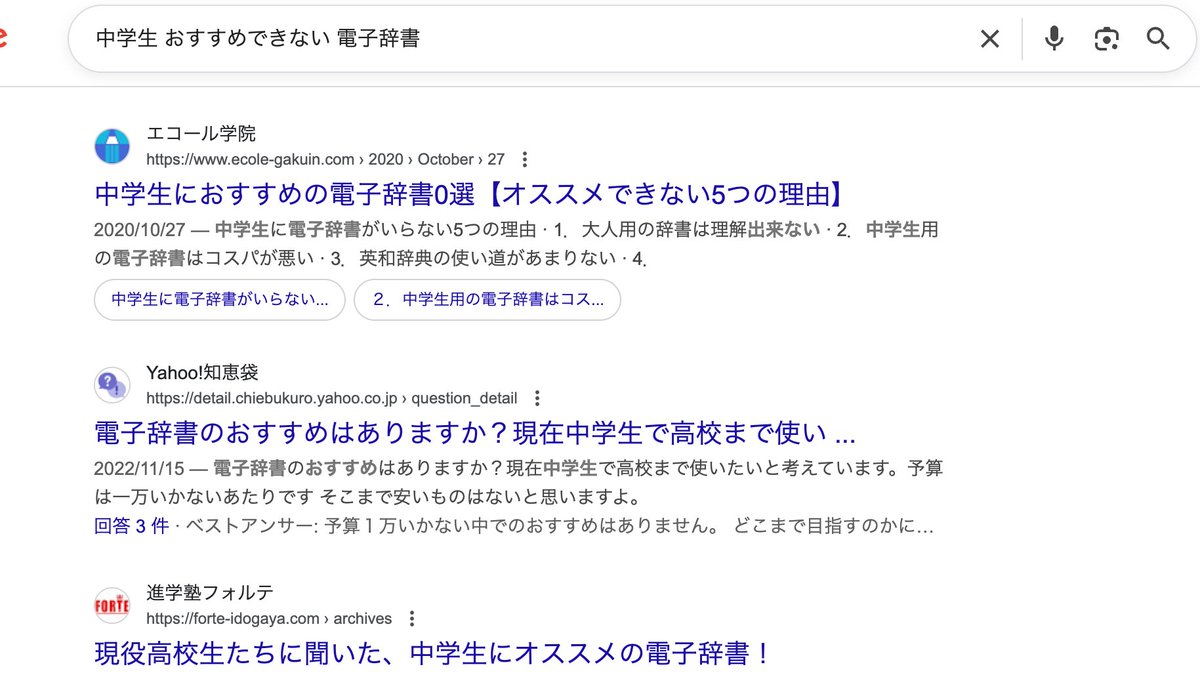Viewport: 1200px width, 675px height.
Task: Open 現役高校生たちに聞いた result title
Action: click(433, 653)
